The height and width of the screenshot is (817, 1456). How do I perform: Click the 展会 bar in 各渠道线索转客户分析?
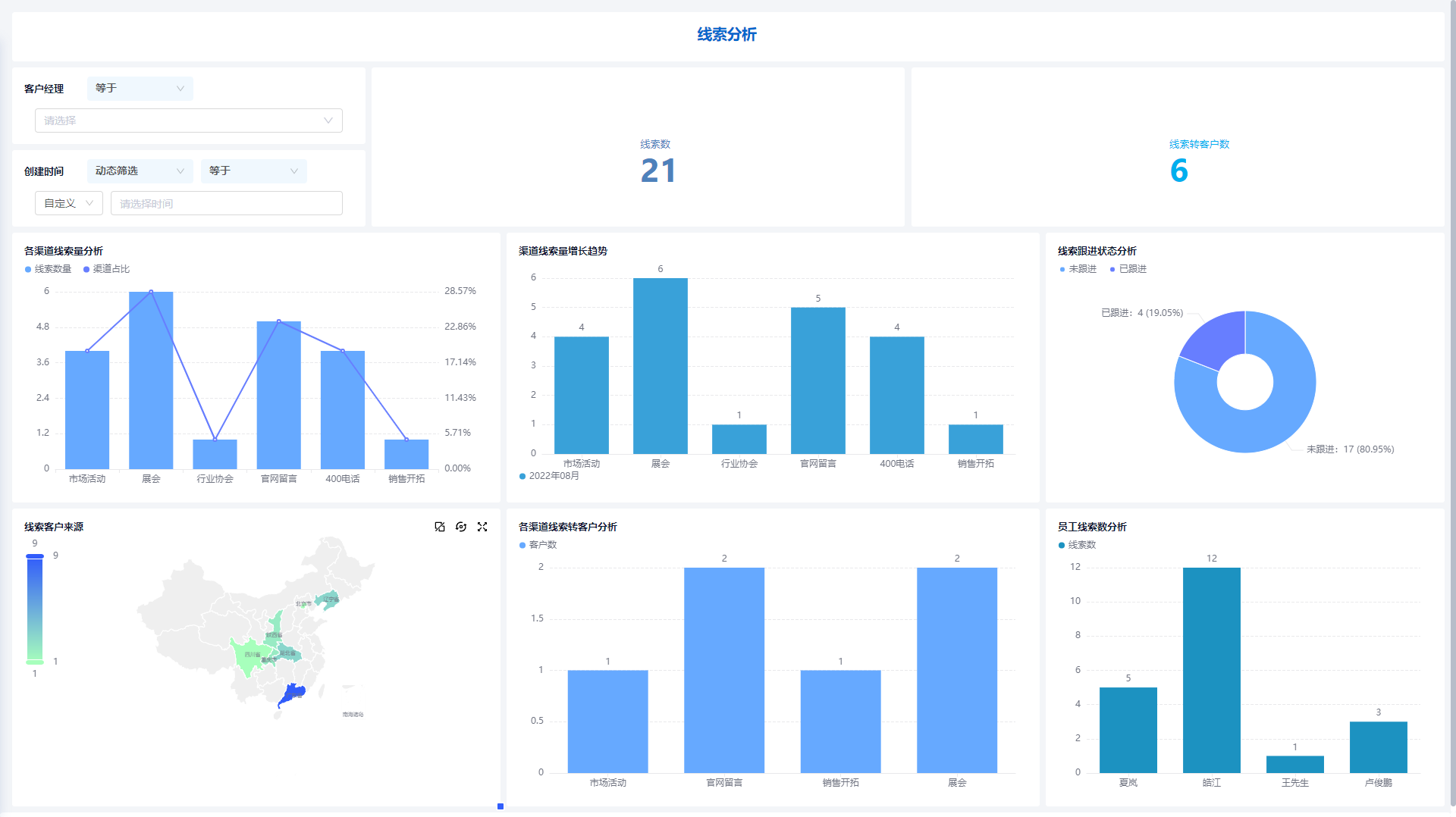pos(957,670)
